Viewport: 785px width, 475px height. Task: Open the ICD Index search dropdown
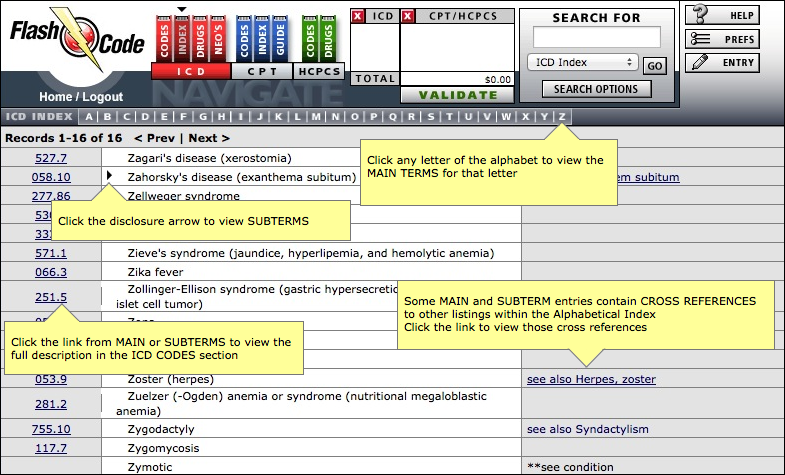[583, 63]
